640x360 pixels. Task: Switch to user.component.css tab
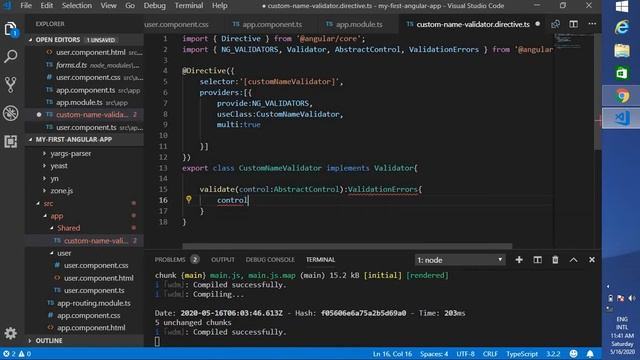coord(176,24)
